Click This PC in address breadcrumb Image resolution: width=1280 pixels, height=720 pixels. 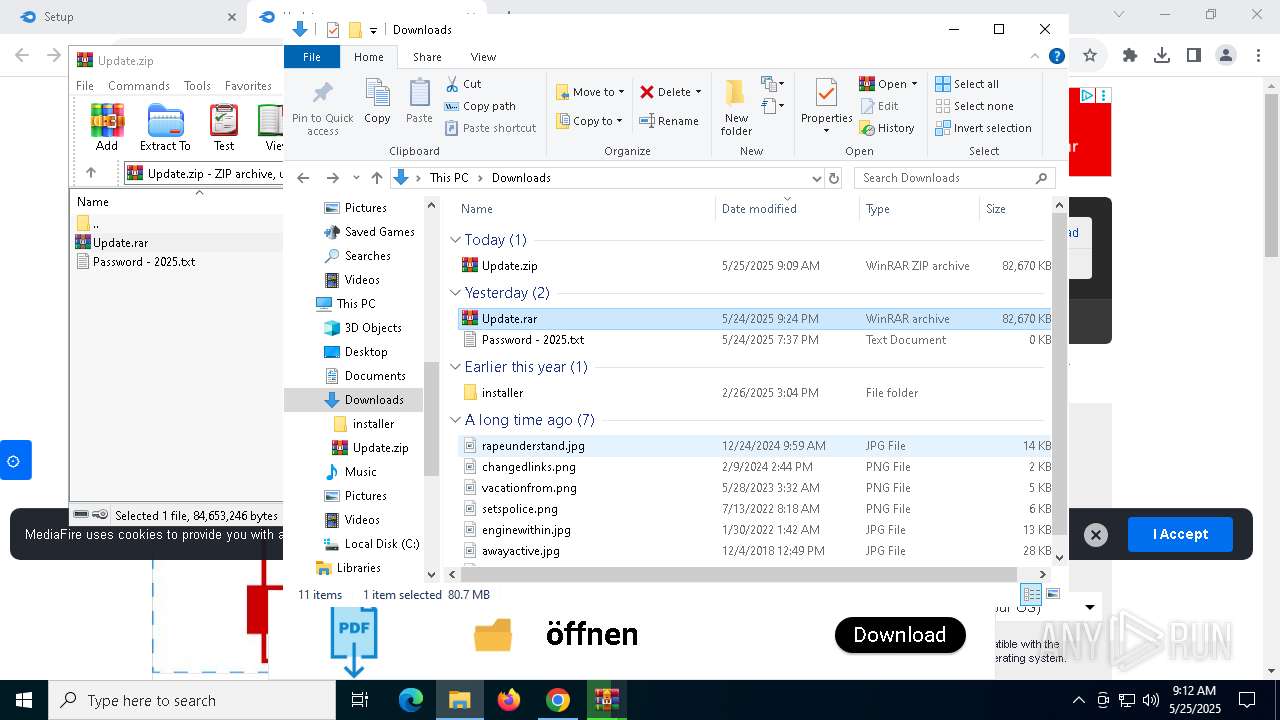point(449,178)
